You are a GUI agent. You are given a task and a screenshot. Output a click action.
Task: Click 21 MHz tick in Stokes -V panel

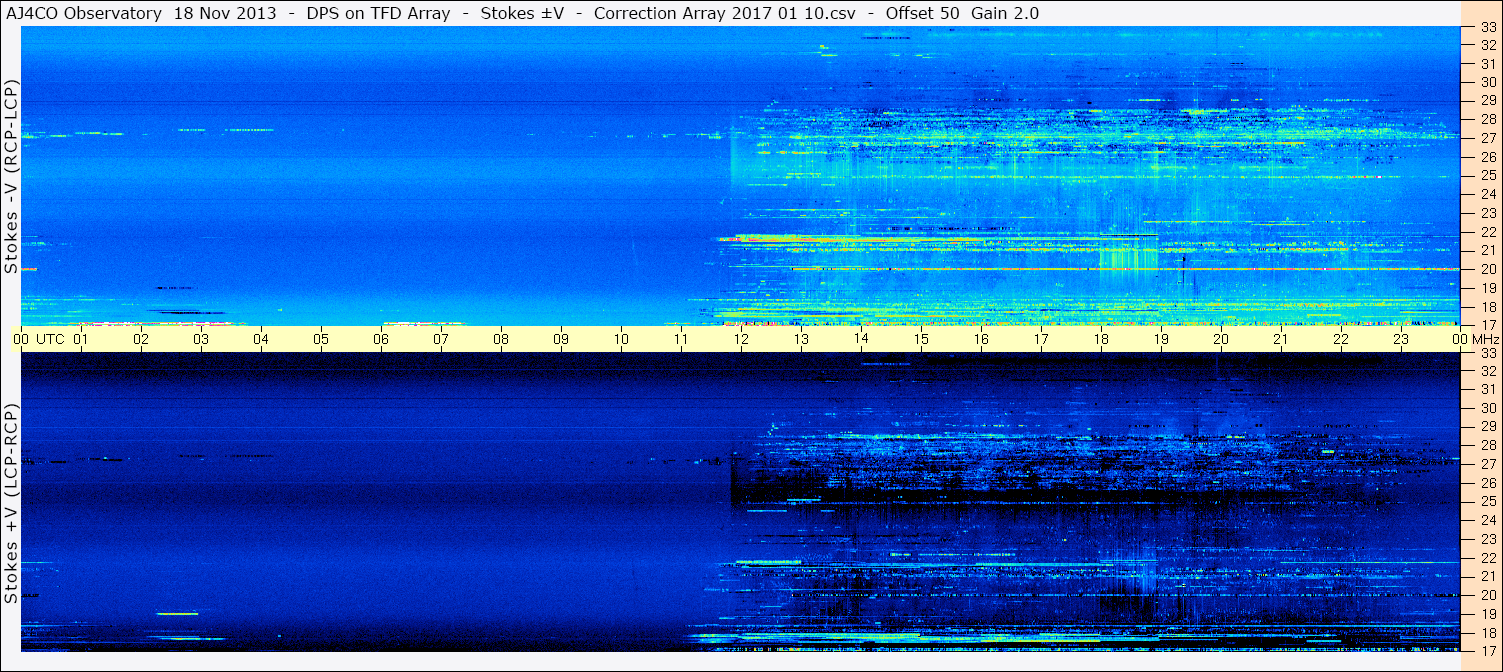[x=1488, y=250]
